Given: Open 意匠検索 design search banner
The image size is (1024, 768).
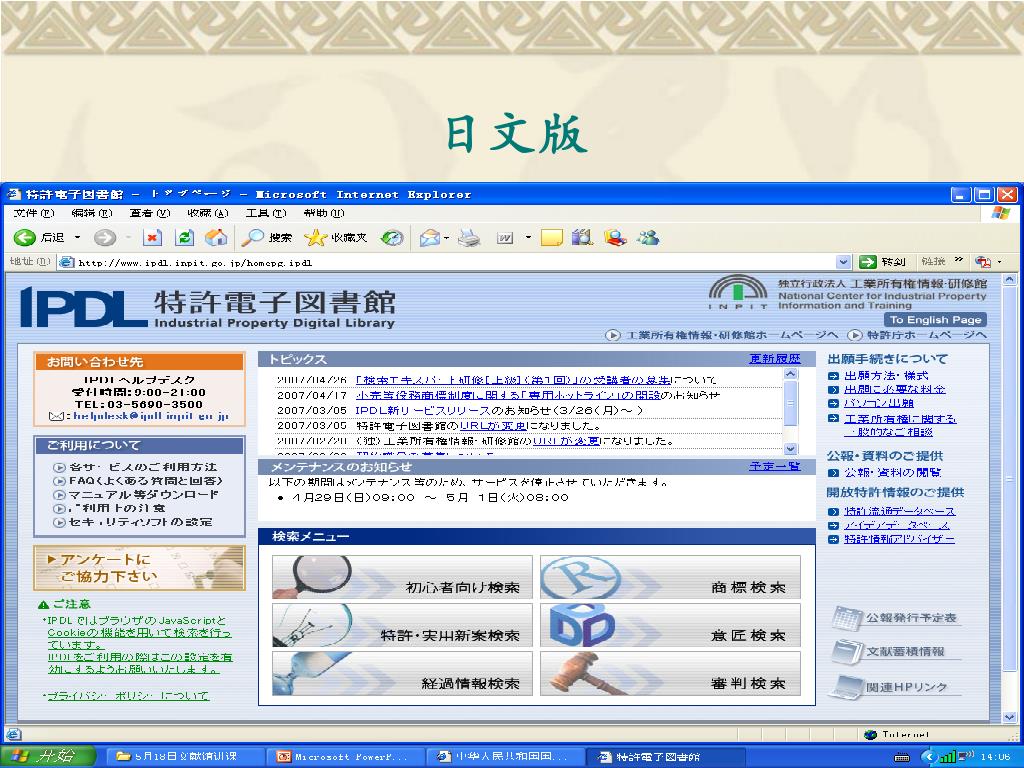Looking at the screenshot, I should (x=671, y=626).
